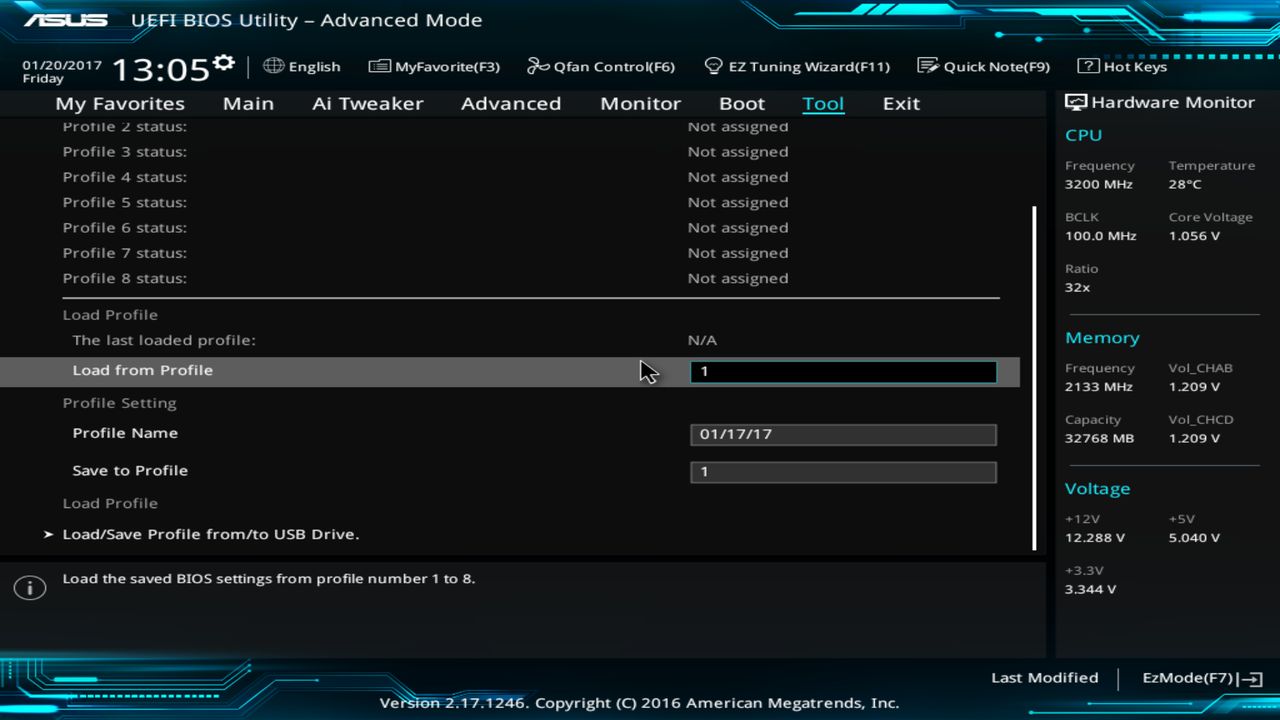
Task: Open the Exit menu
Action: click(x=901, y=103)
